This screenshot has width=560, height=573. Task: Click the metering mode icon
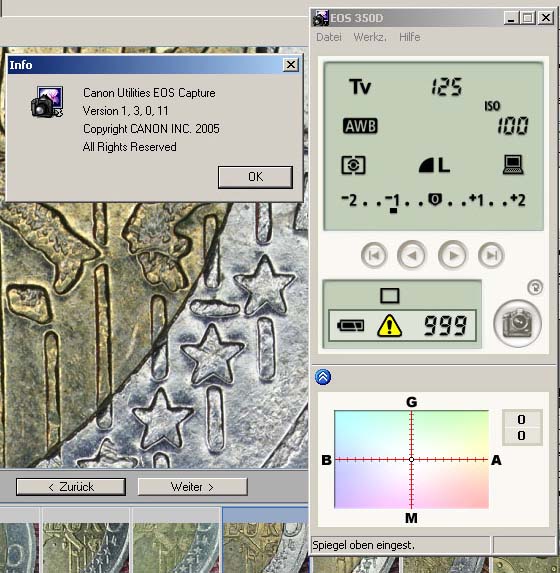[x=353, y=165]
